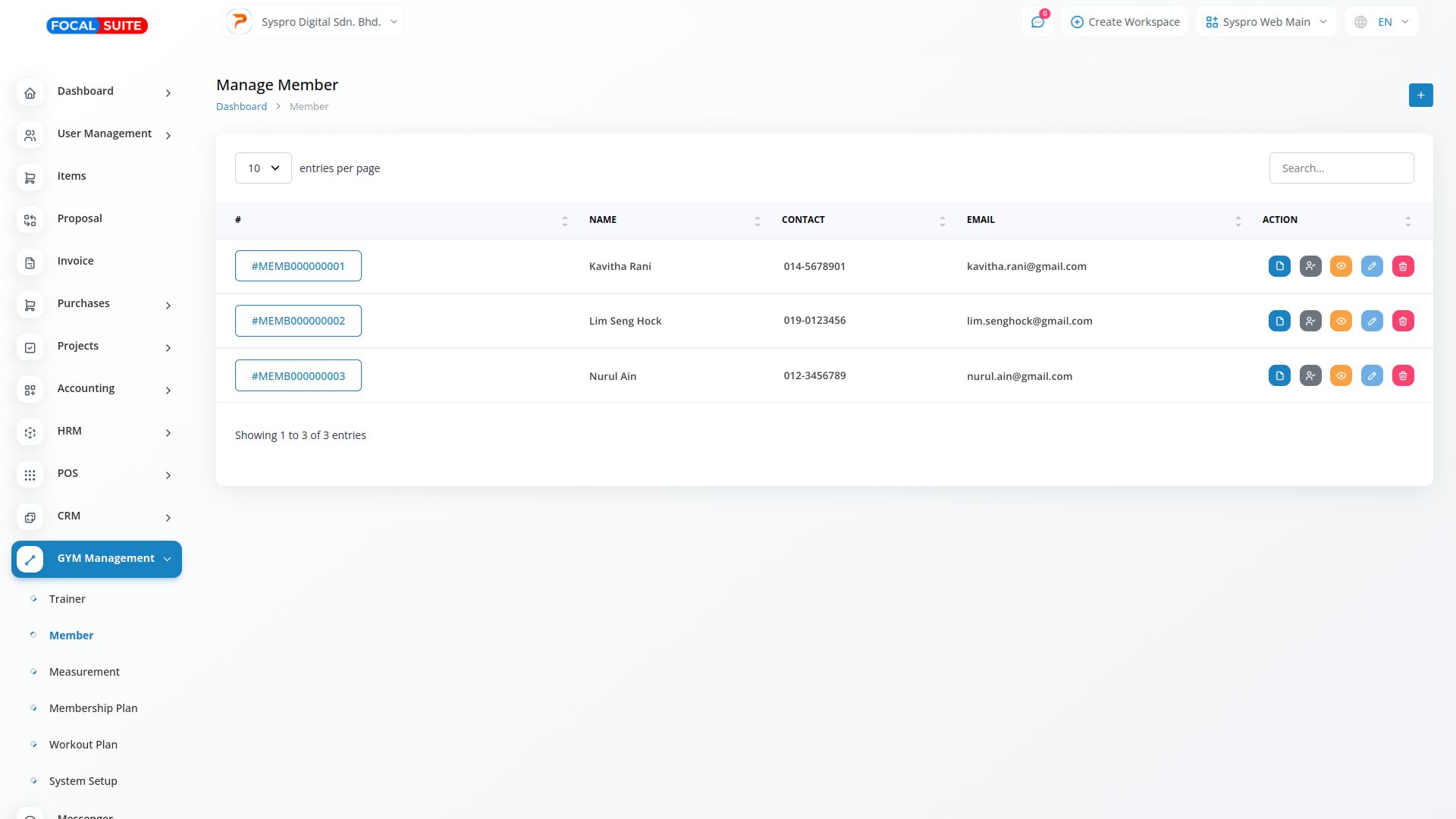
Task: Delete member Kavitha Rani with trash icon
Action: click(1403, 266)
